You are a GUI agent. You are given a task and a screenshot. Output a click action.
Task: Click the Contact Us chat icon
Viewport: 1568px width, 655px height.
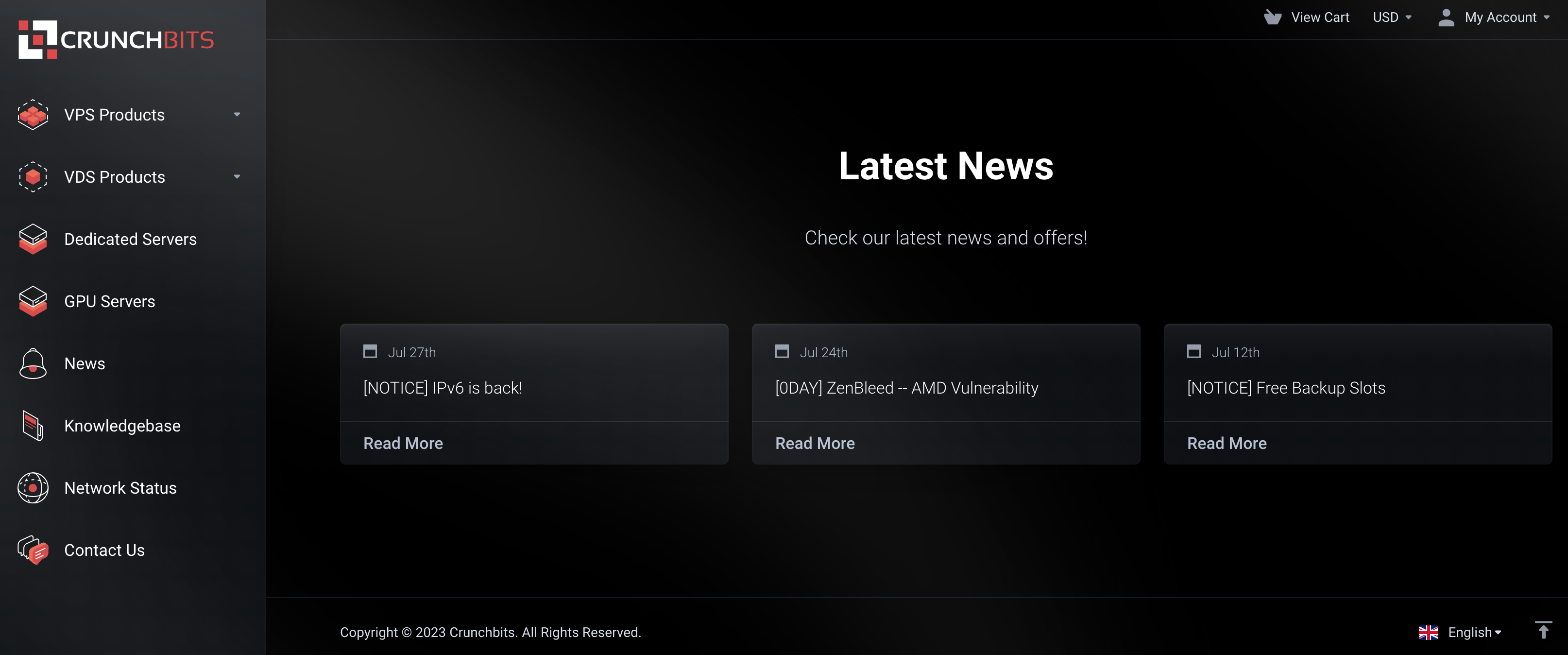33,551
